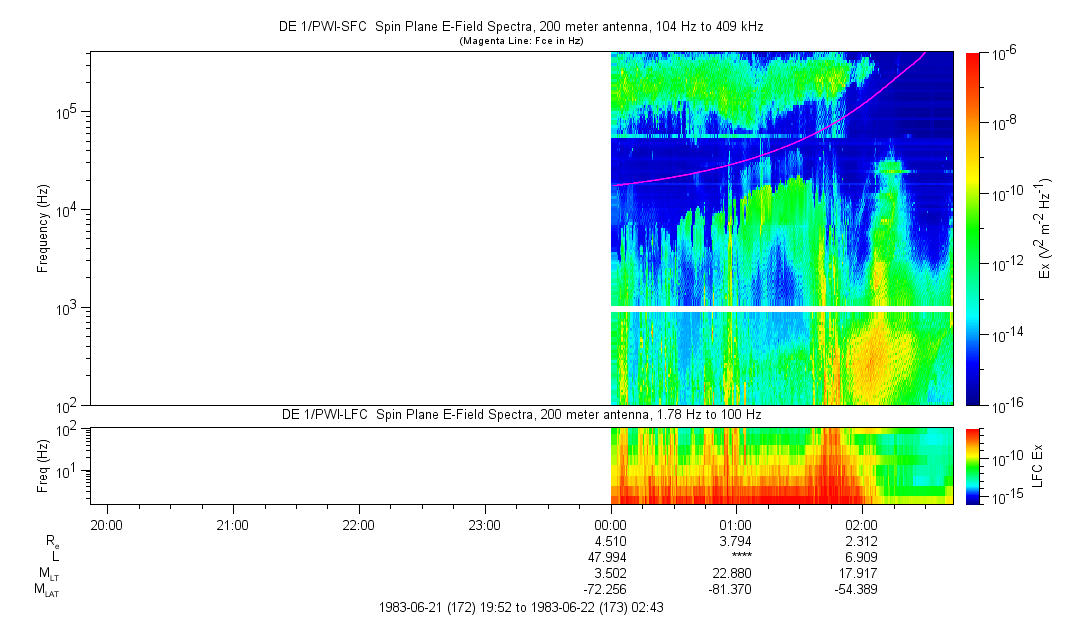Click the main SFC spectrogram title text

click(x=520, y=28)
